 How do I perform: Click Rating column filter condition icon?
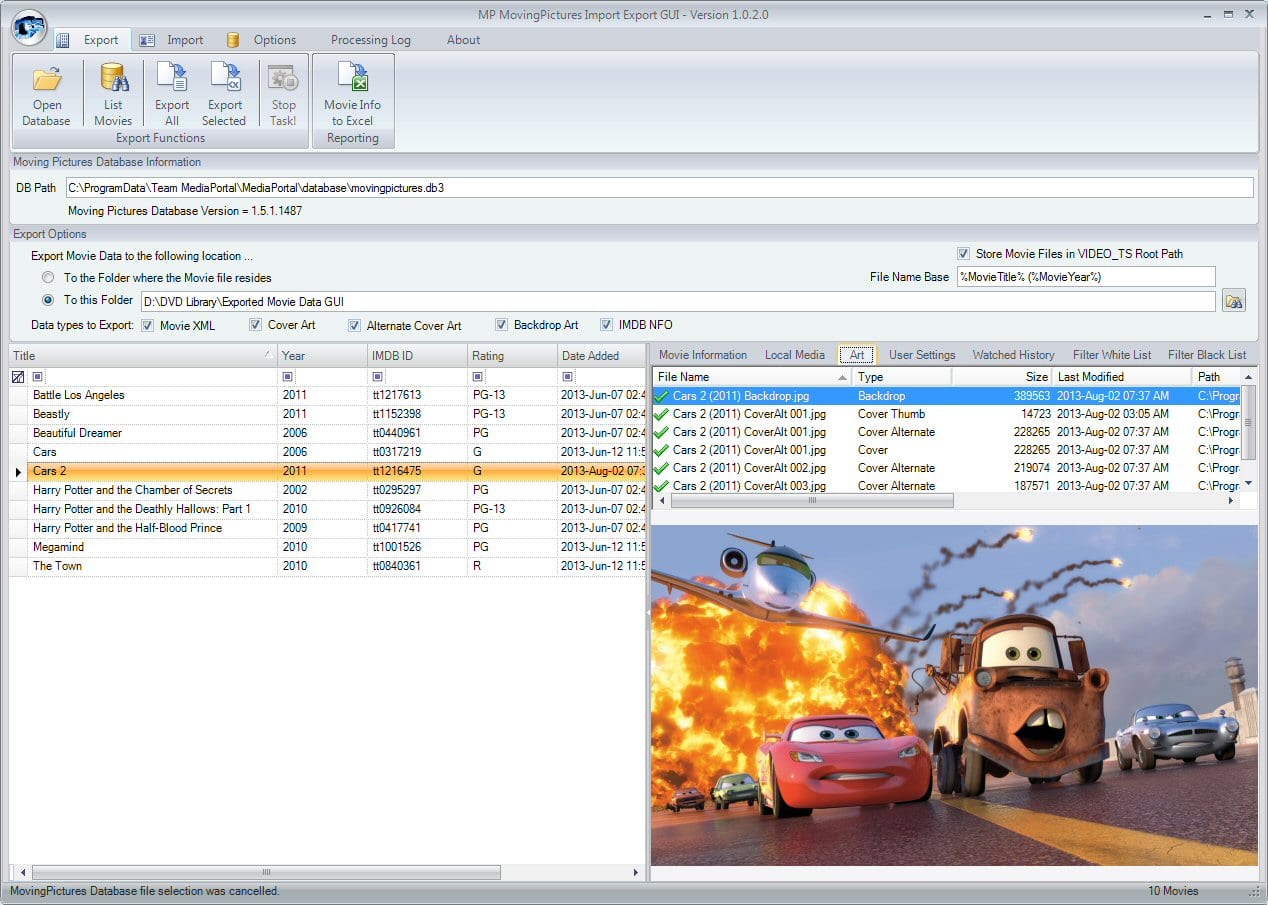click(478, 377)
